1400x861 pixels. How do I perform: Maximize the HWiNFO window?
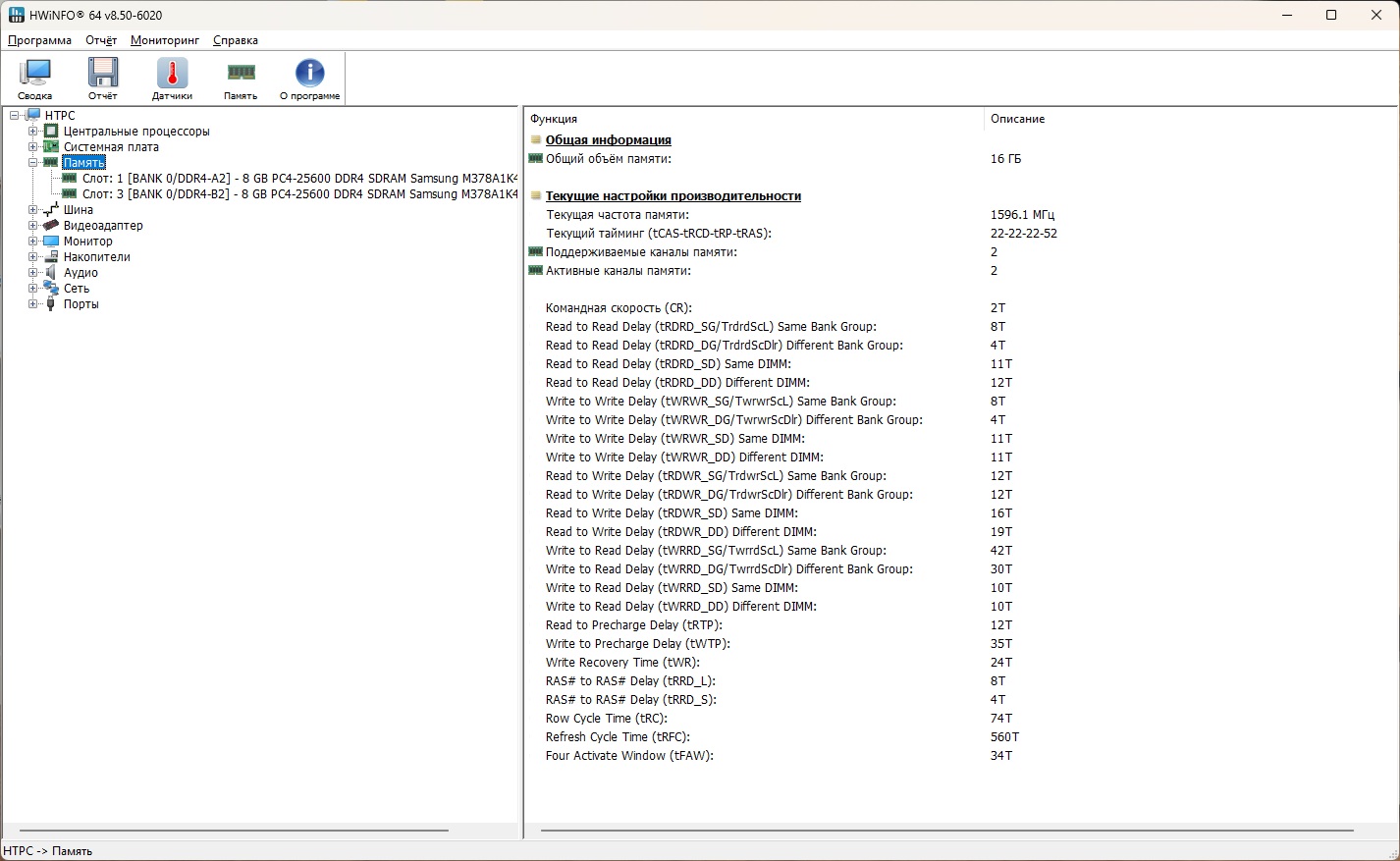click(x=1331, y=15)
